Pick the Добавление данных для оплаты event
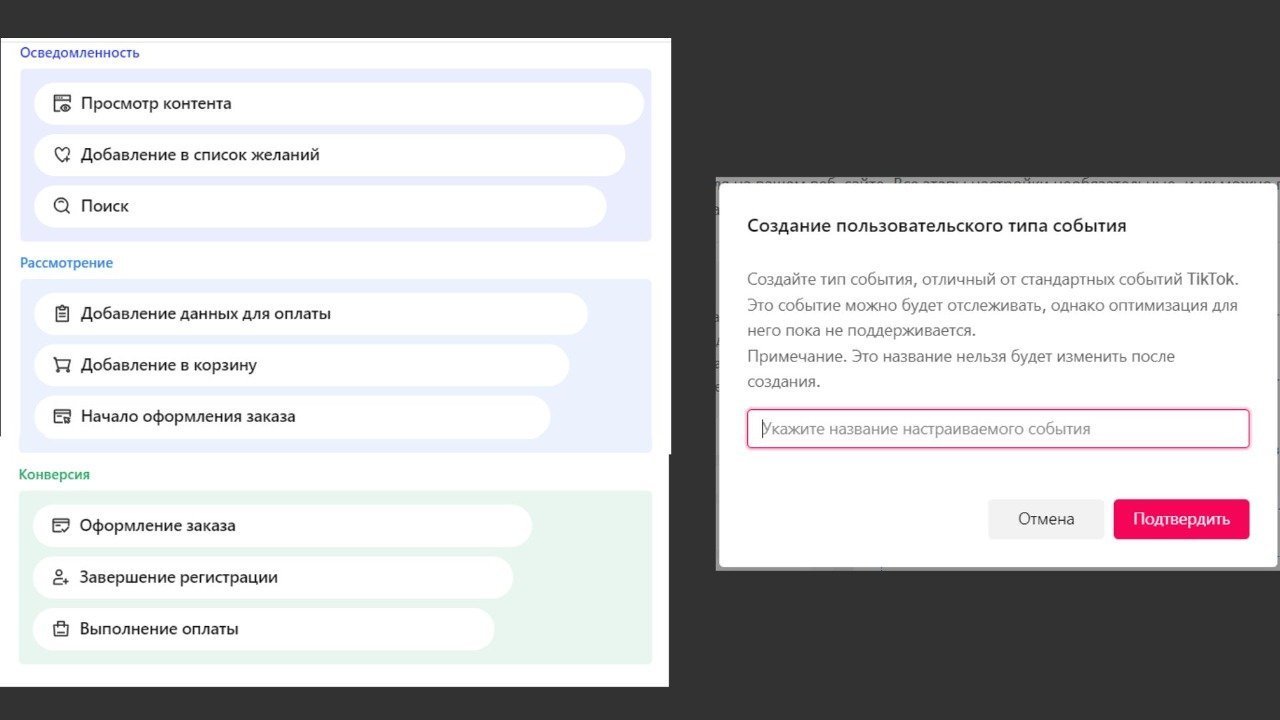This screenshot has height=720, width=1280. coord(311,314)
